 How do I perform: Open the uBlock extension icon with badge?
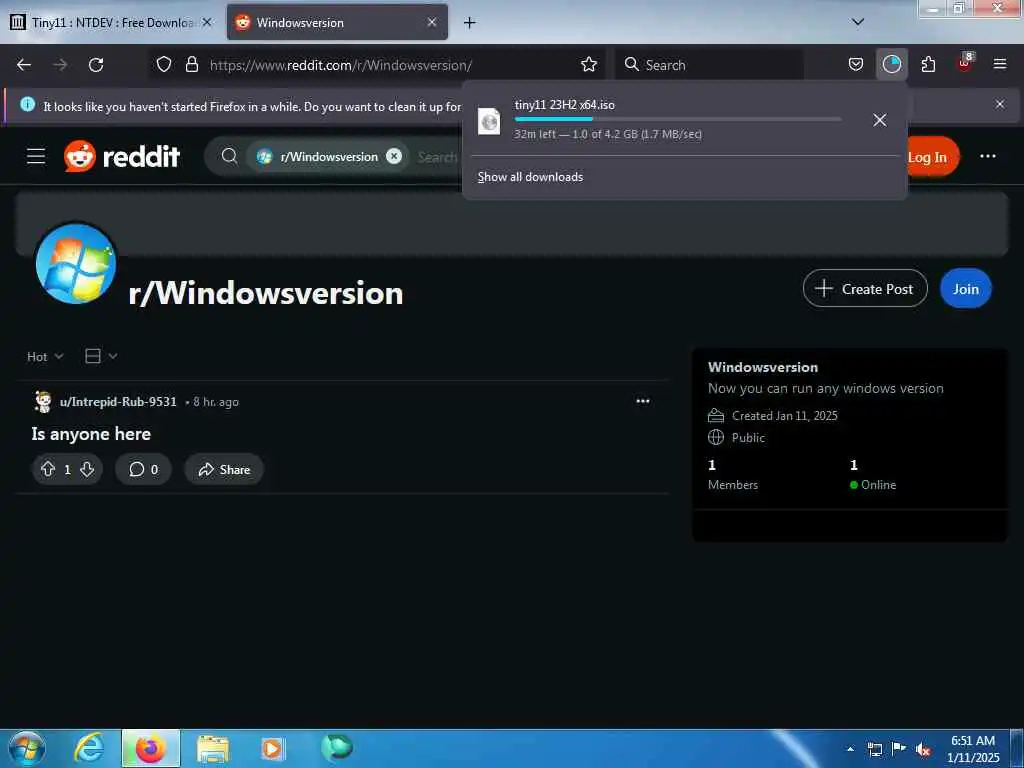(965, 63)
